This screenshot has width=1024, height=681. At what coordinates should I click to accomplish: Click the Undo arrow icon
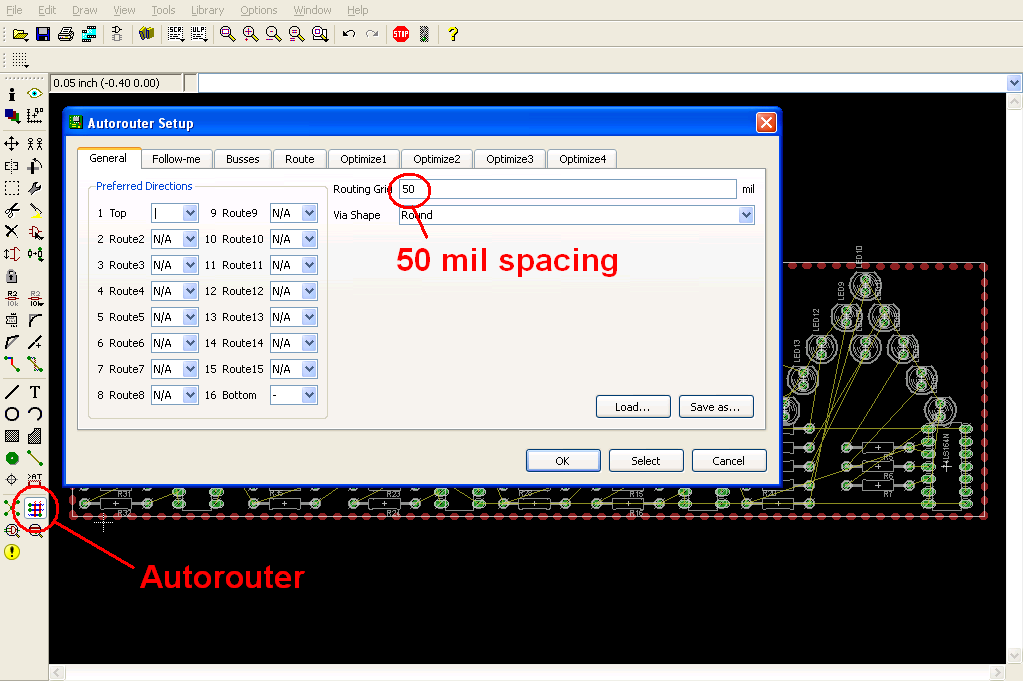[x=349, y=34]
